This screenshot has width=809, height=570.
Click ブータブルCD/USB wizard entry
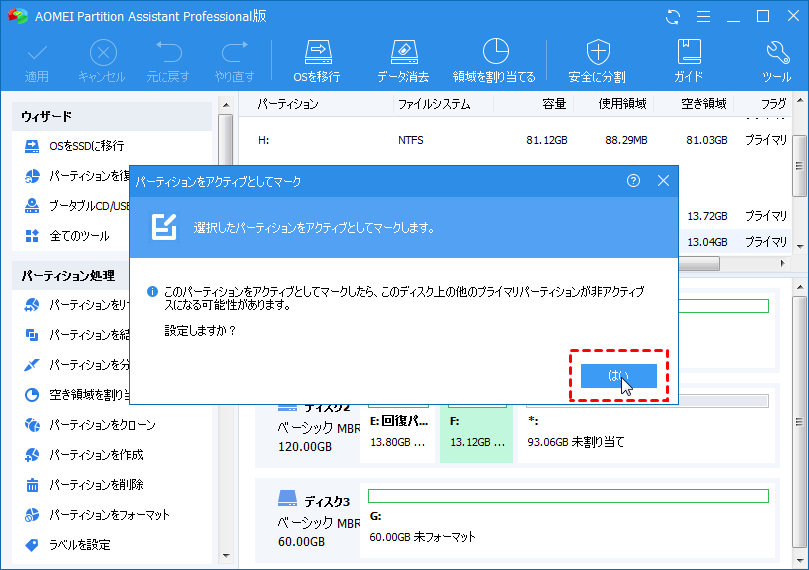tap(77, 206)
